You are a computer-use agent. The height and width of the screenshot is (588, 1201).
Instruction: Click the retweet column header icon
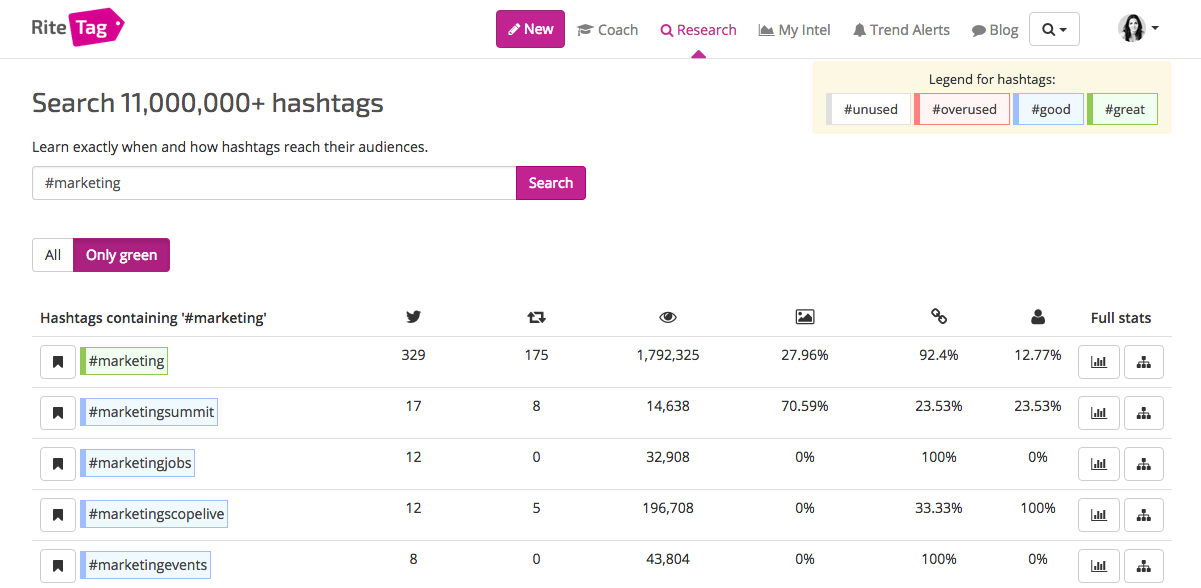coord(536,317)
